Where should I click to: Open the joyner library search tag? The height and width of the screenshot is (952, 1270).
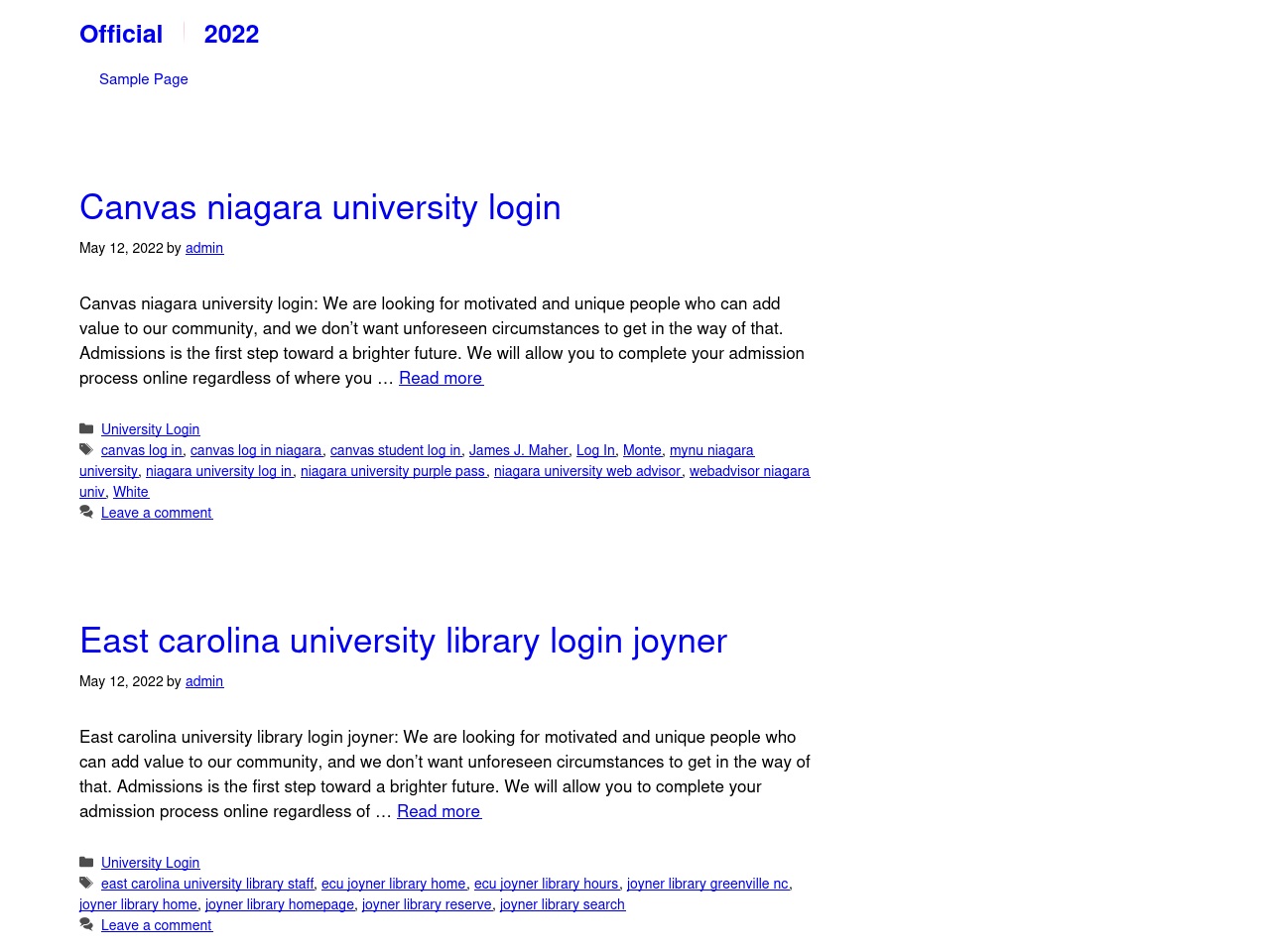point(563,904)
